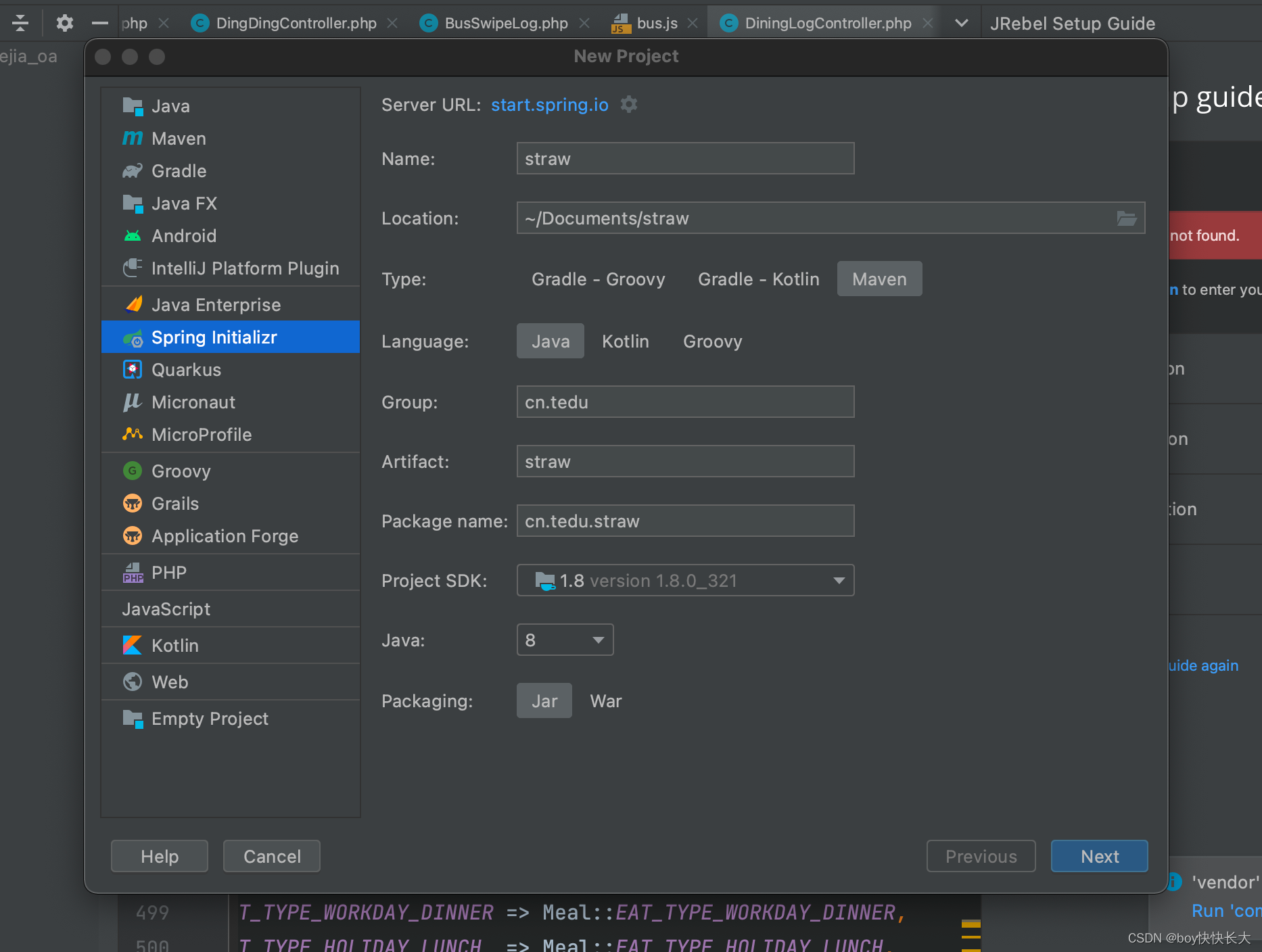Set Type to Gradle - Kotlin
Screen dimensions: 1262x952
758,279
